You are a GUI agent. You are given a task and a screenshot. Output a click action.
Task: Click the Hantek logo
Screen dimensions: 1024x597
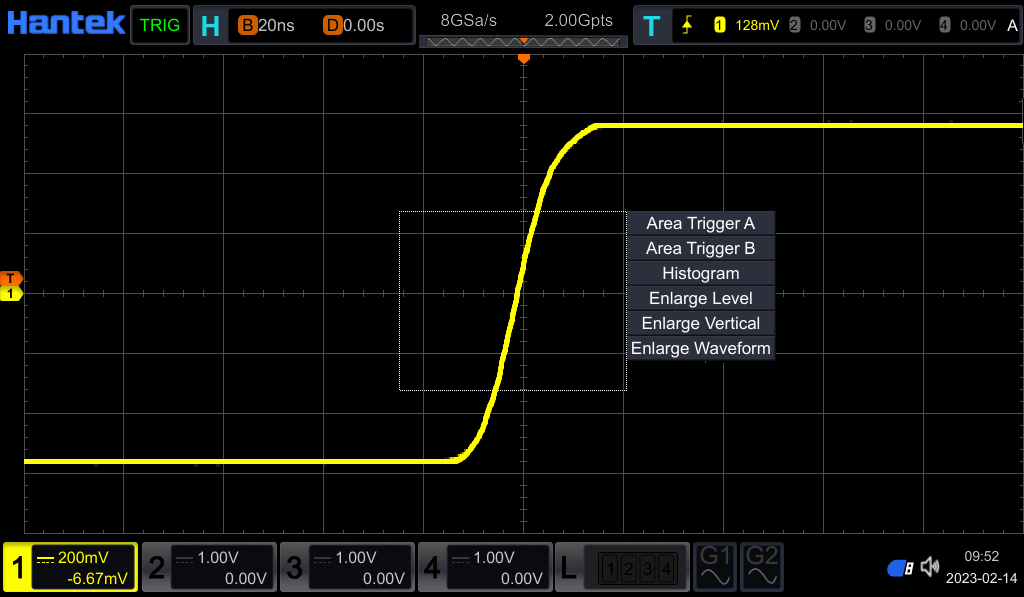(63, 23)
